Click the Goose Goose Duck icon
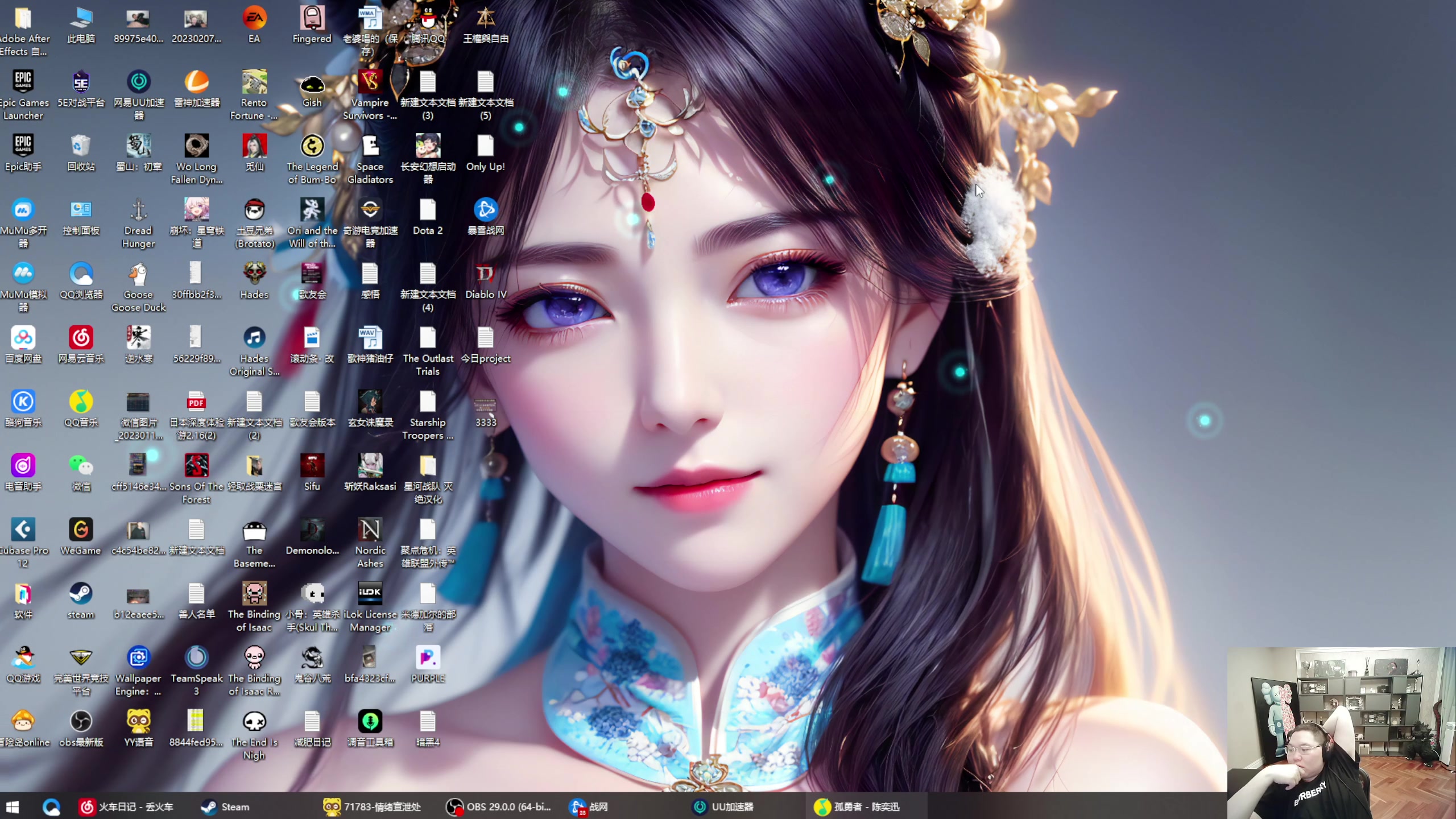Screen dimensions: 1456x819 click(x=138, y=275)
